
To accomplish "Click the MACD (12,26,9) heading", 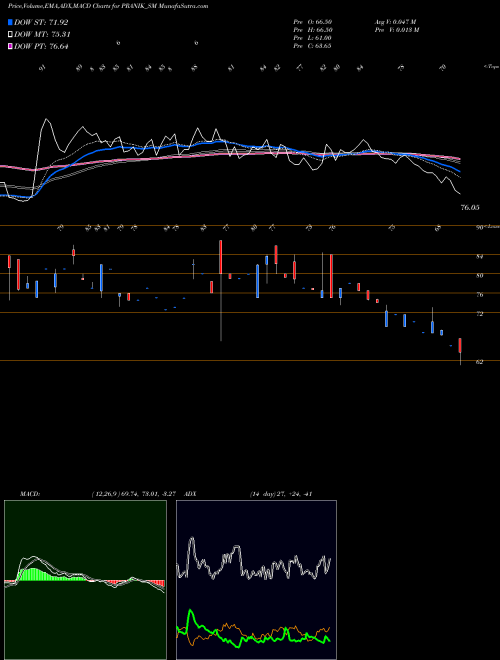I will tap(100, 494).
